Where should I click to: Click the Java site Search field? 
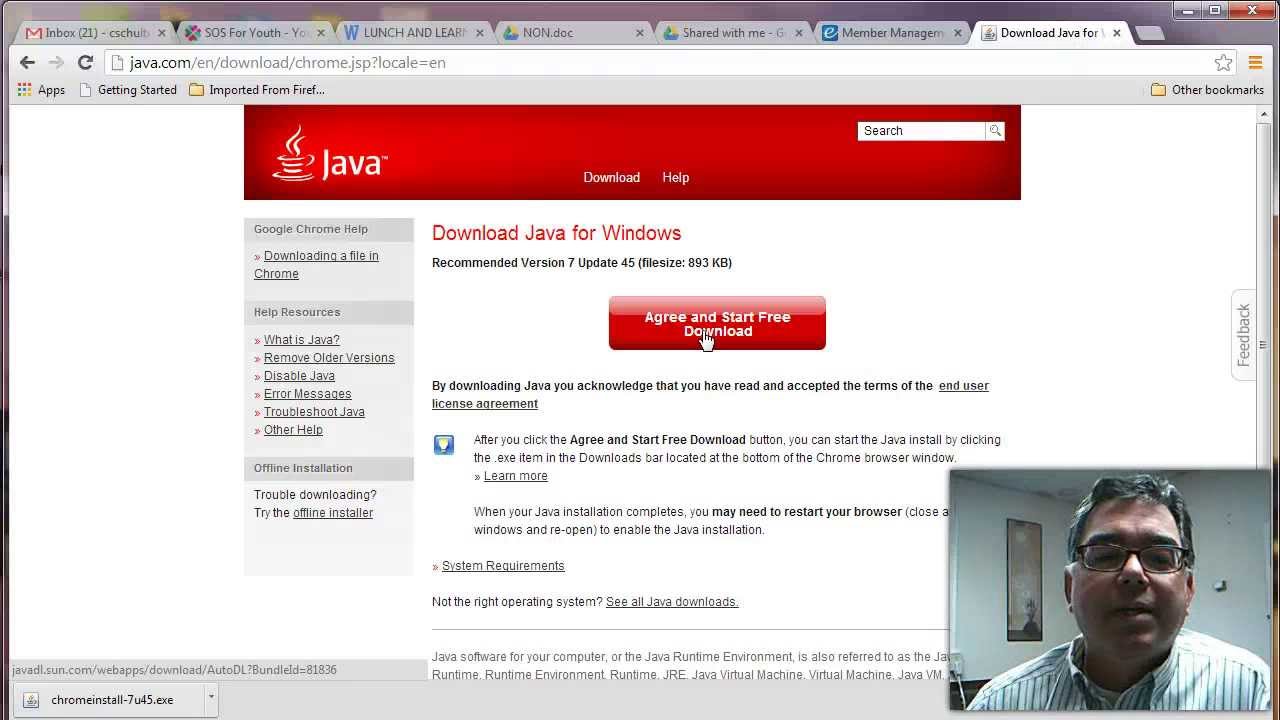[x=922, y=131]
